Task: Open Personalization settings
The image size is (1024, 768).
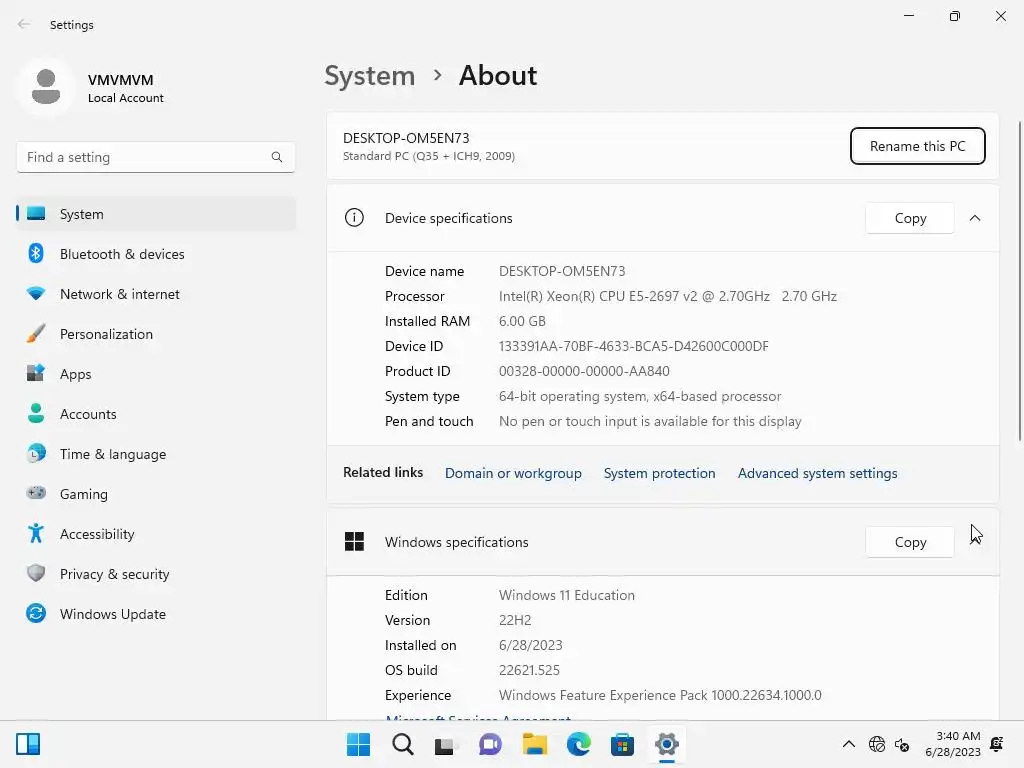Action: point(156,334)
